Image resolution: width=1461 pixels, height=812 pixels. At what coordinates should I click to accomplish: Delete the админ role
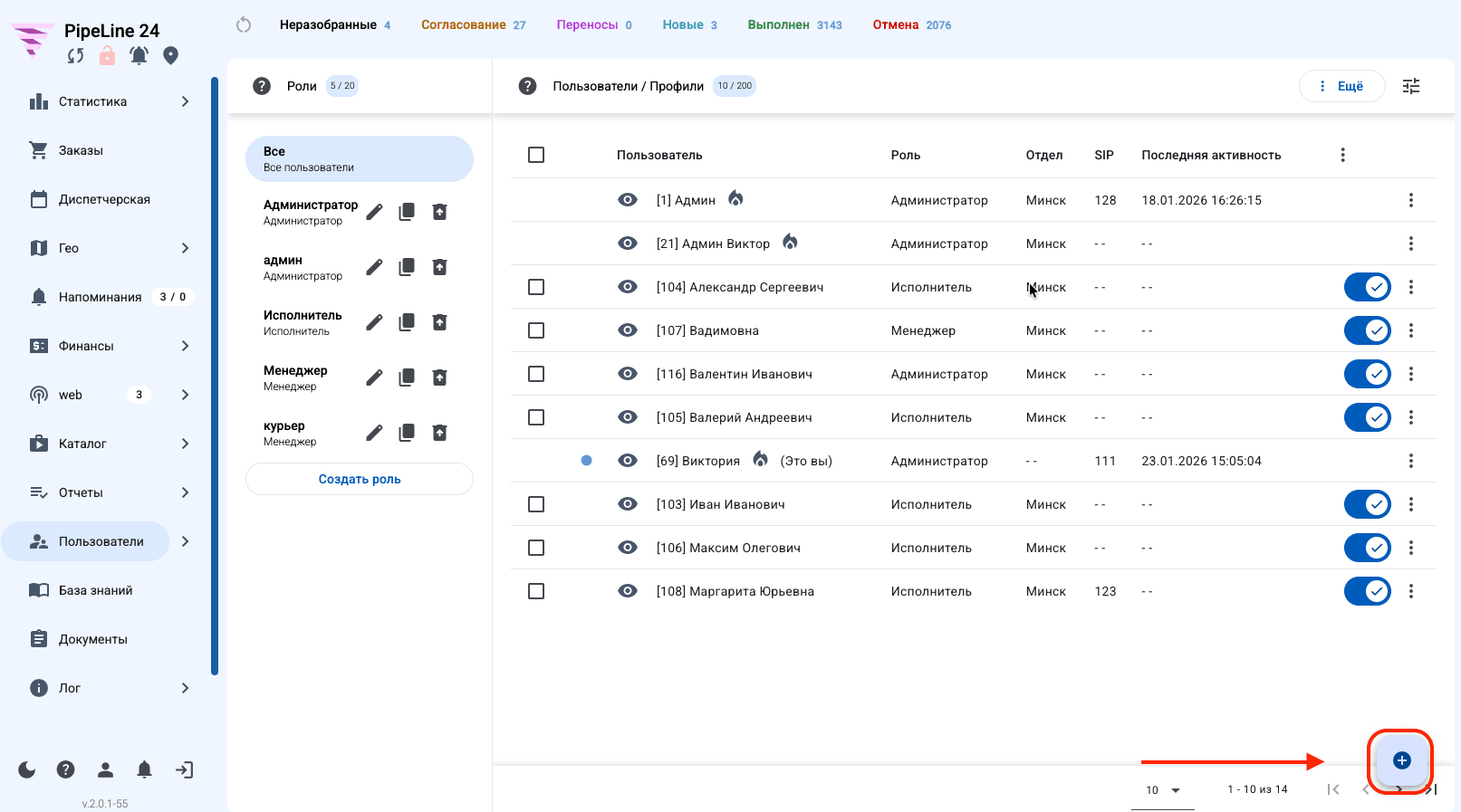tap(439, 267)
